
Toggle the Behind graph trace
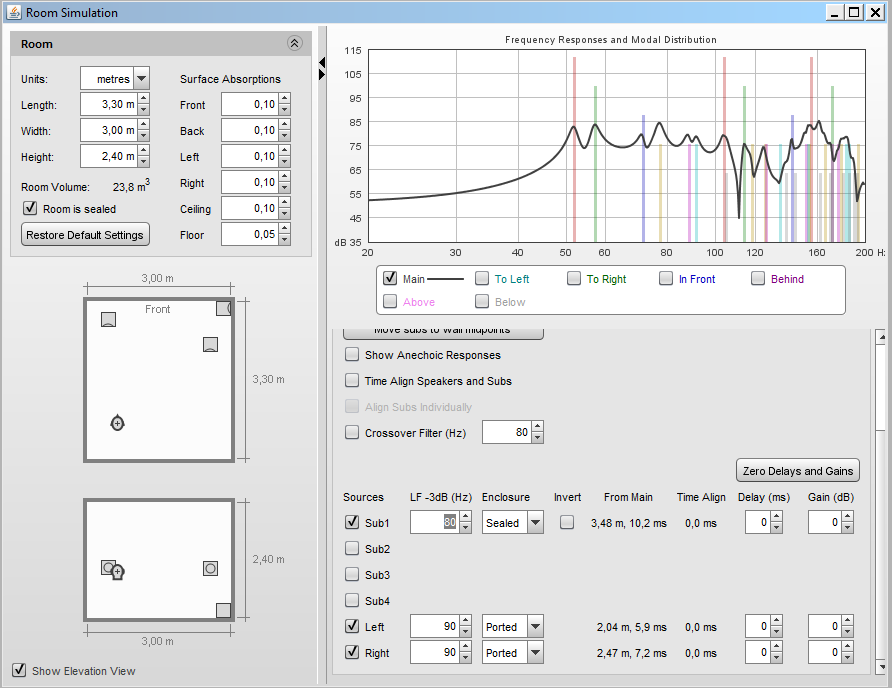tap(758, 279)
